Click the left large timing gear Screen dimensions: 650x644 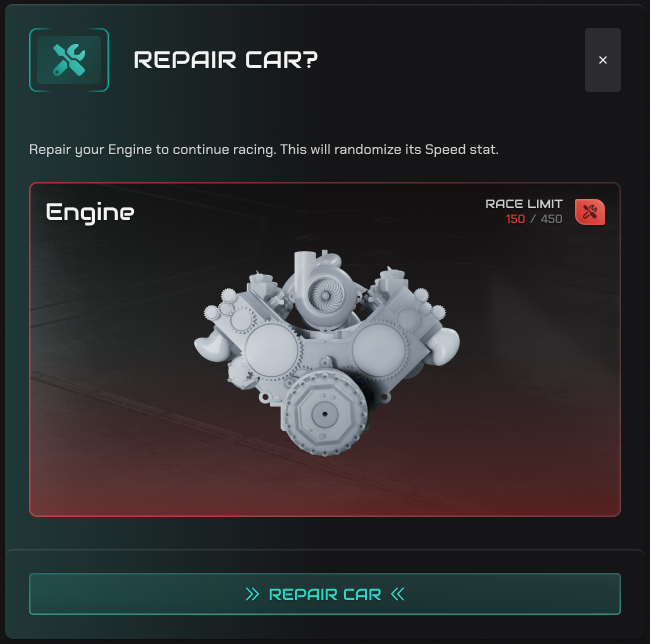pyautogui.click(x=272, y=350)
